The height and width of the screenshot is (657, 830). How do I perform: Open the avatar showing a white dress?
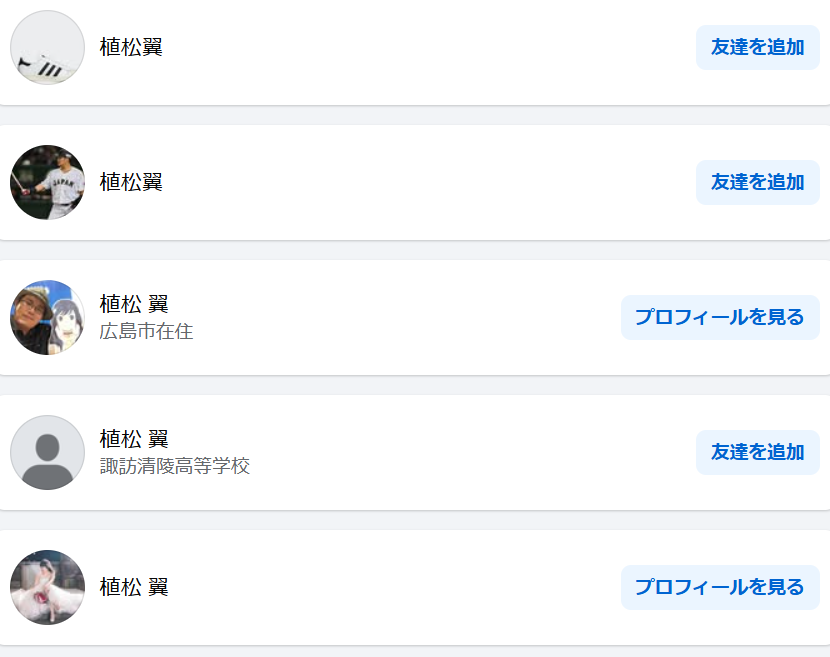click(47, 587)
